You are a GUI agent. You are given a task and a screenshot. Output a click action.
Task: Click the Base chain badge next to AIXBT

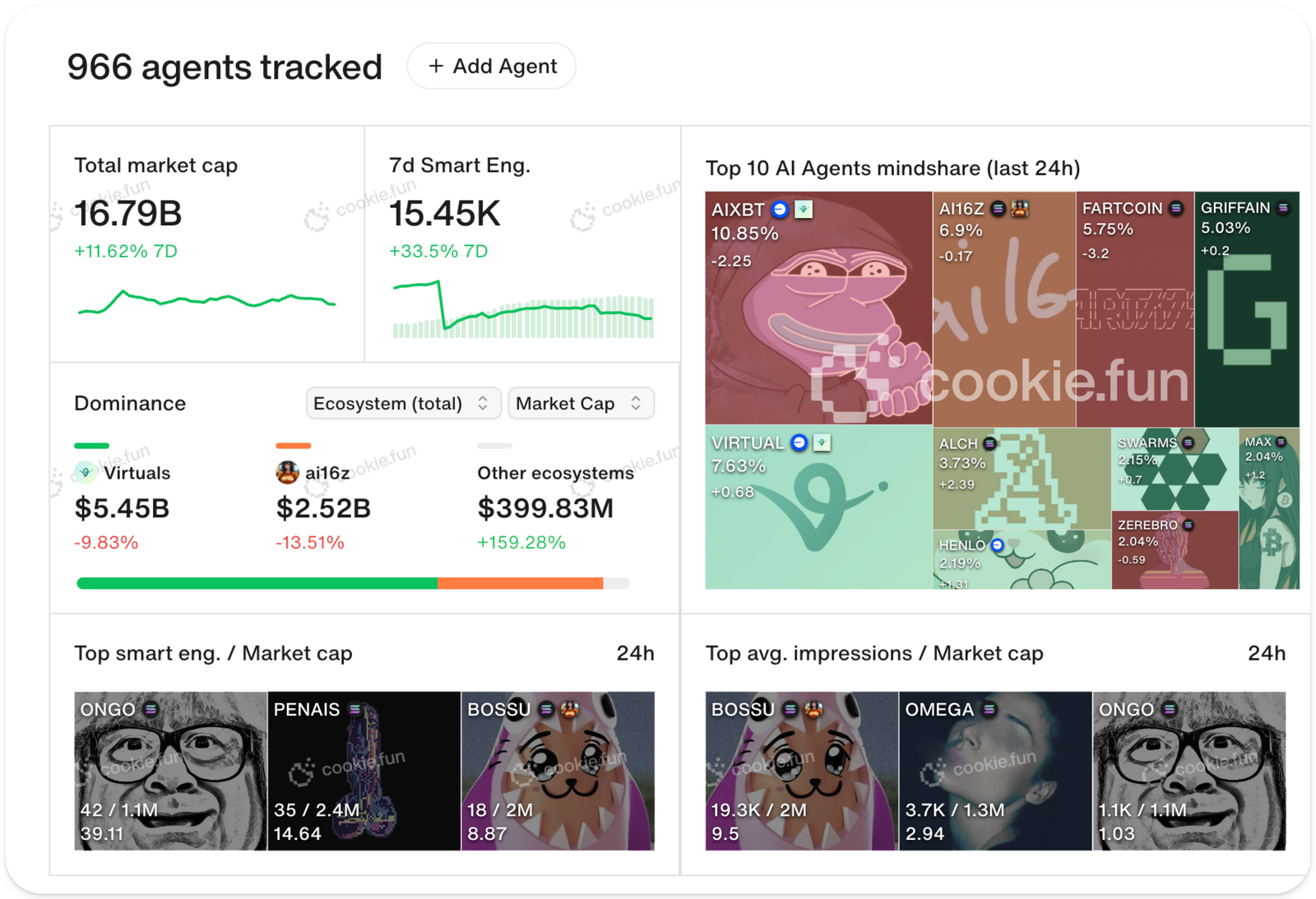tap(778, 209)
